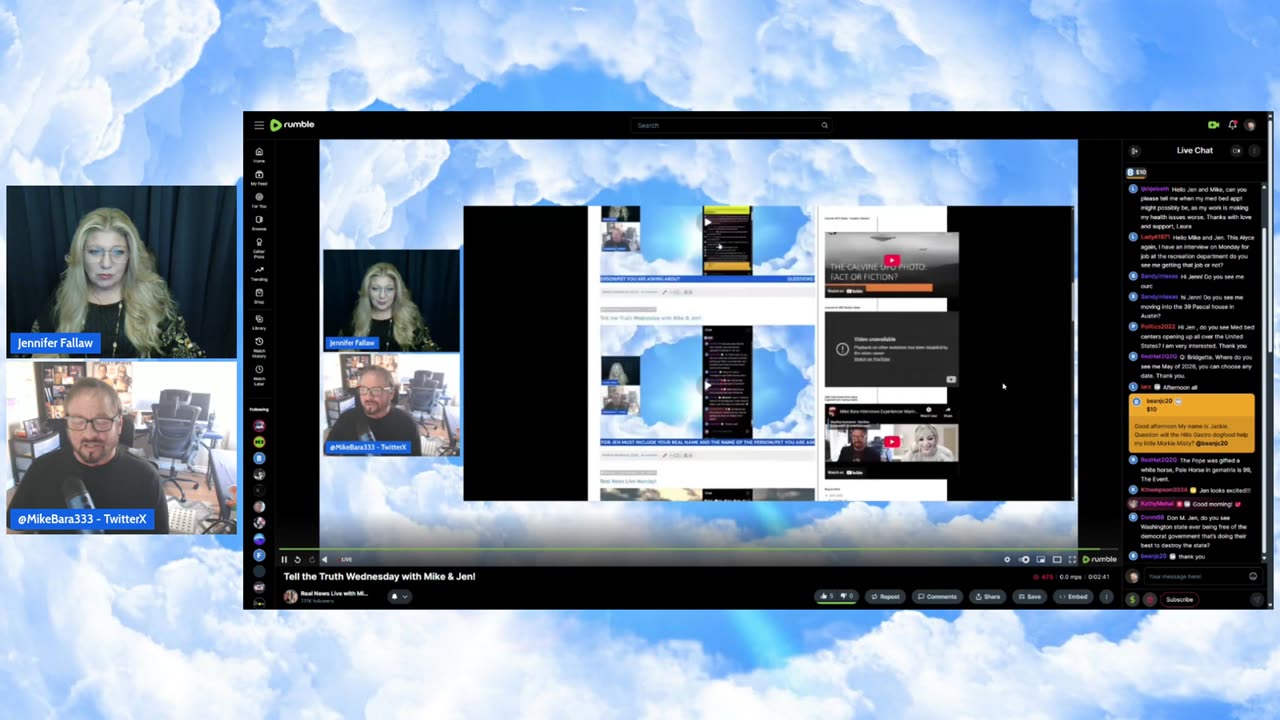Screen dimensions: 1280x720
Task: Open Library in the sidebar
Action: pyautogui.click(x=259, y=323)
